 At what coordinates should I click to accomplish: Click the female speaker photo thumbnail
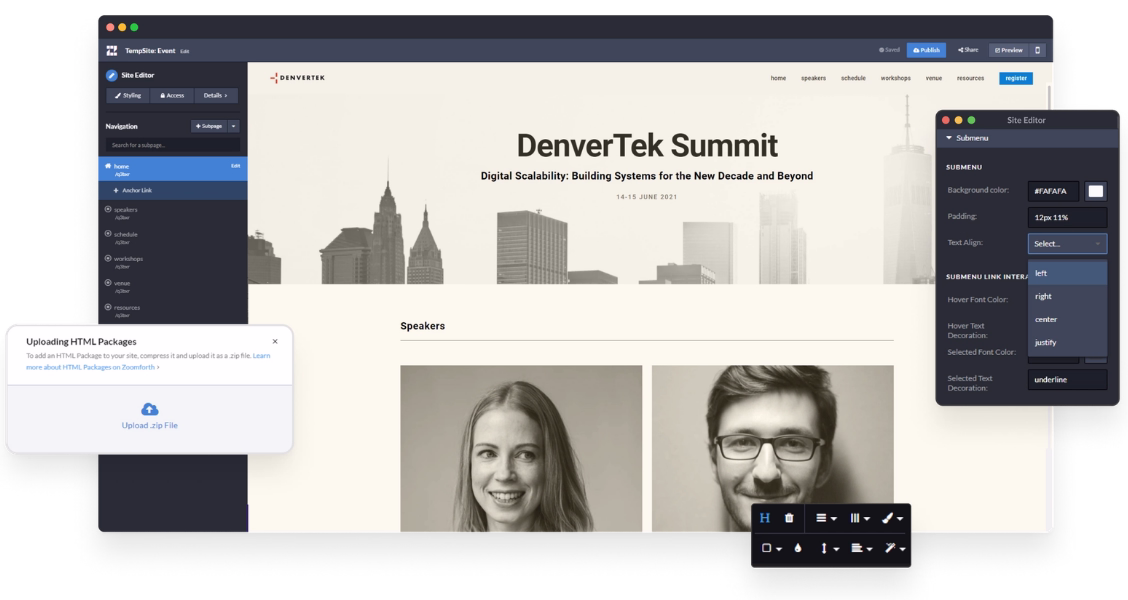pyautogui.click(x=521, y=448)
